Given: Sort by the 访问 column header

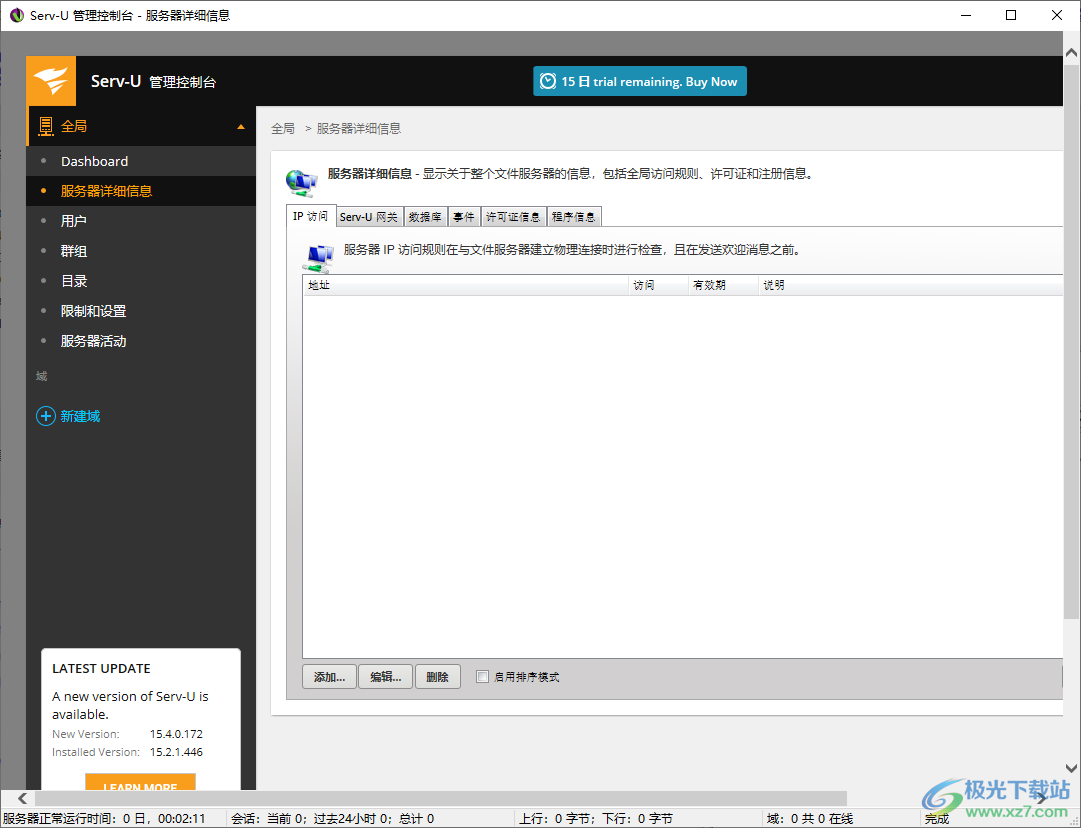Looking at the screenshot, I should 658,285.
